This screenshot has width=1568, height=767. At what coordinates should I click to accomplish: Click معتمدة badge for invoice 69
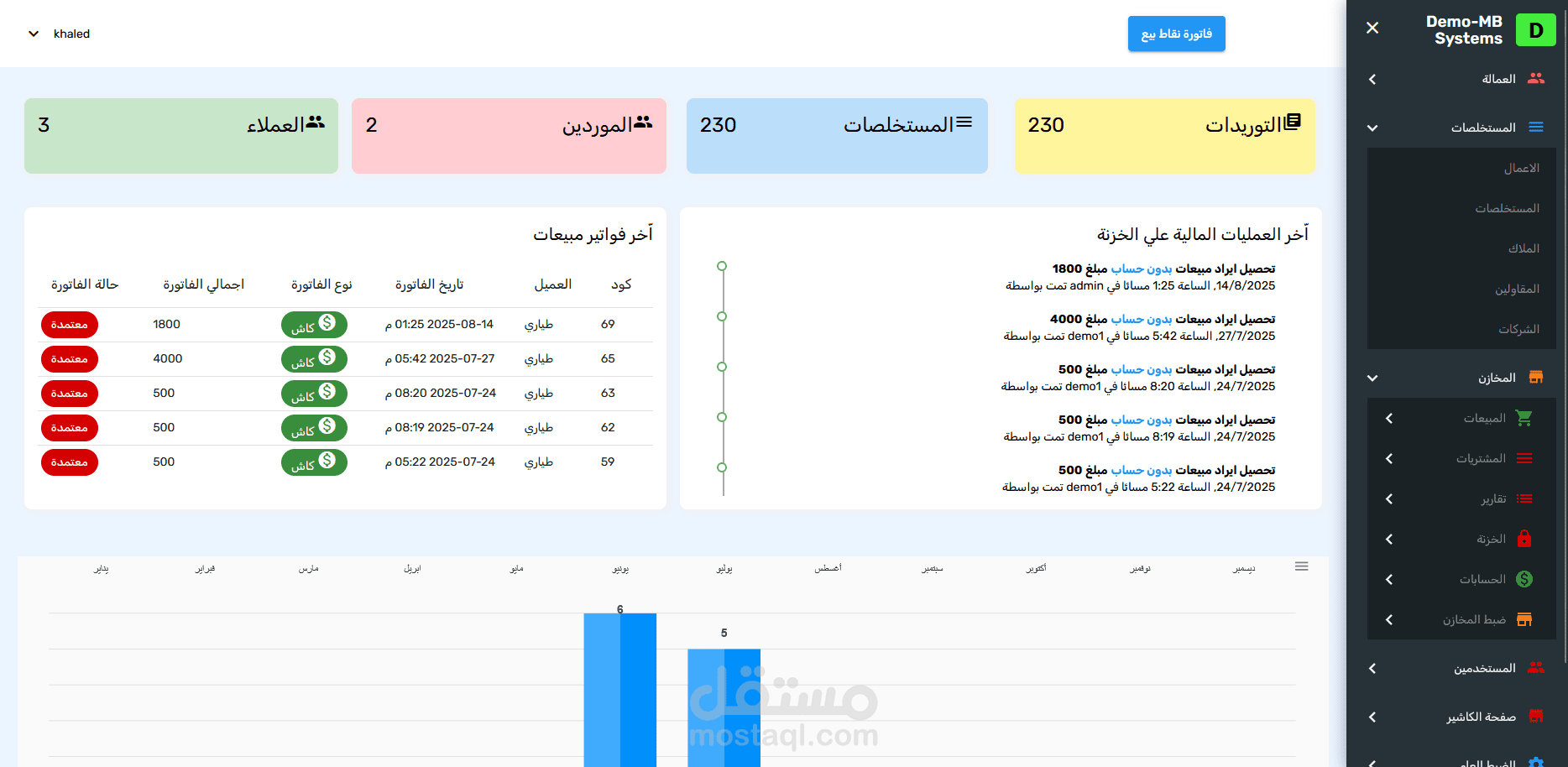click(x=70, y=325)
